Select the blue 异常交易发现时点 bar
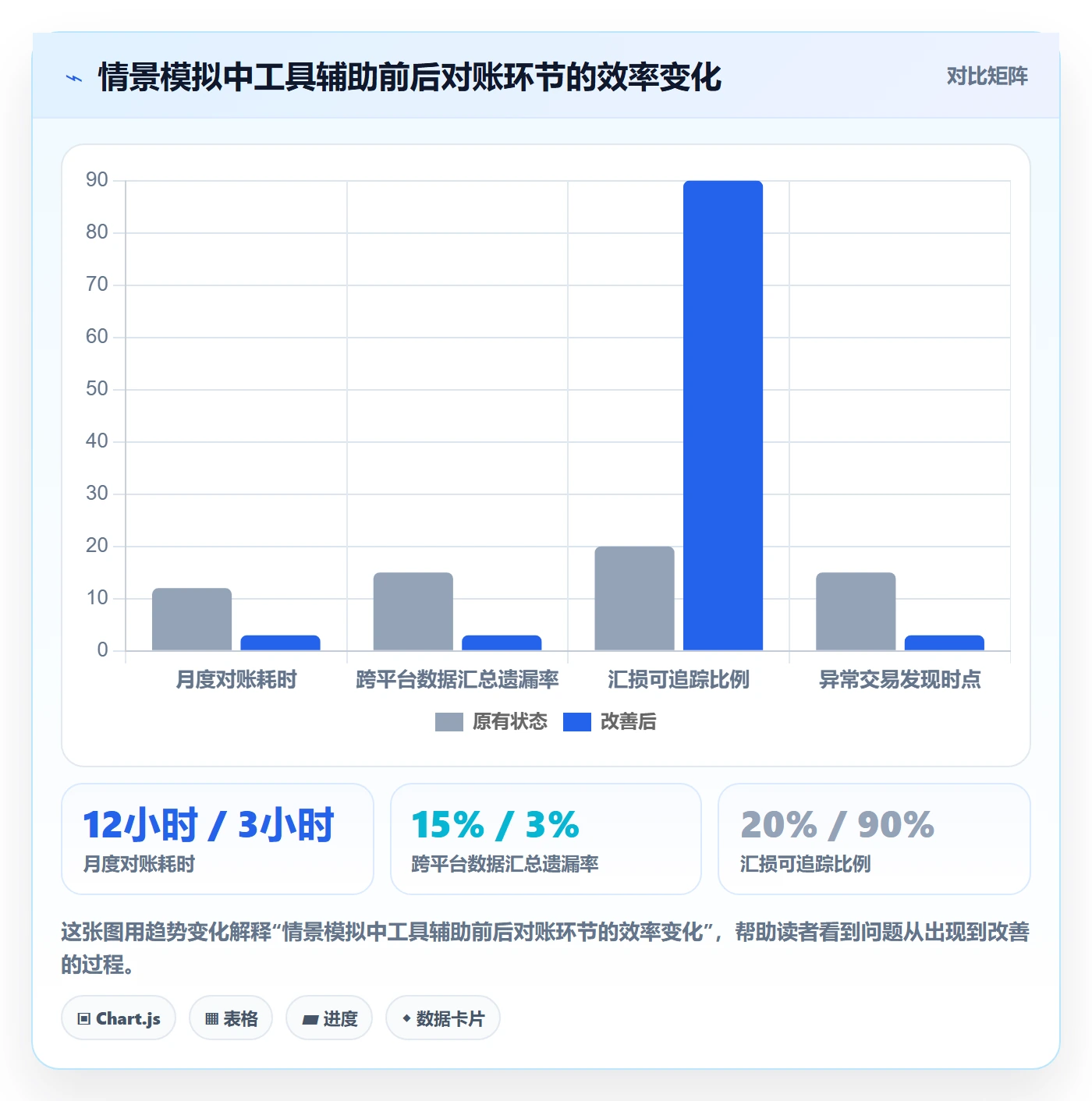The width and height of the screenshot is (1092, 1101). (945, 643)
